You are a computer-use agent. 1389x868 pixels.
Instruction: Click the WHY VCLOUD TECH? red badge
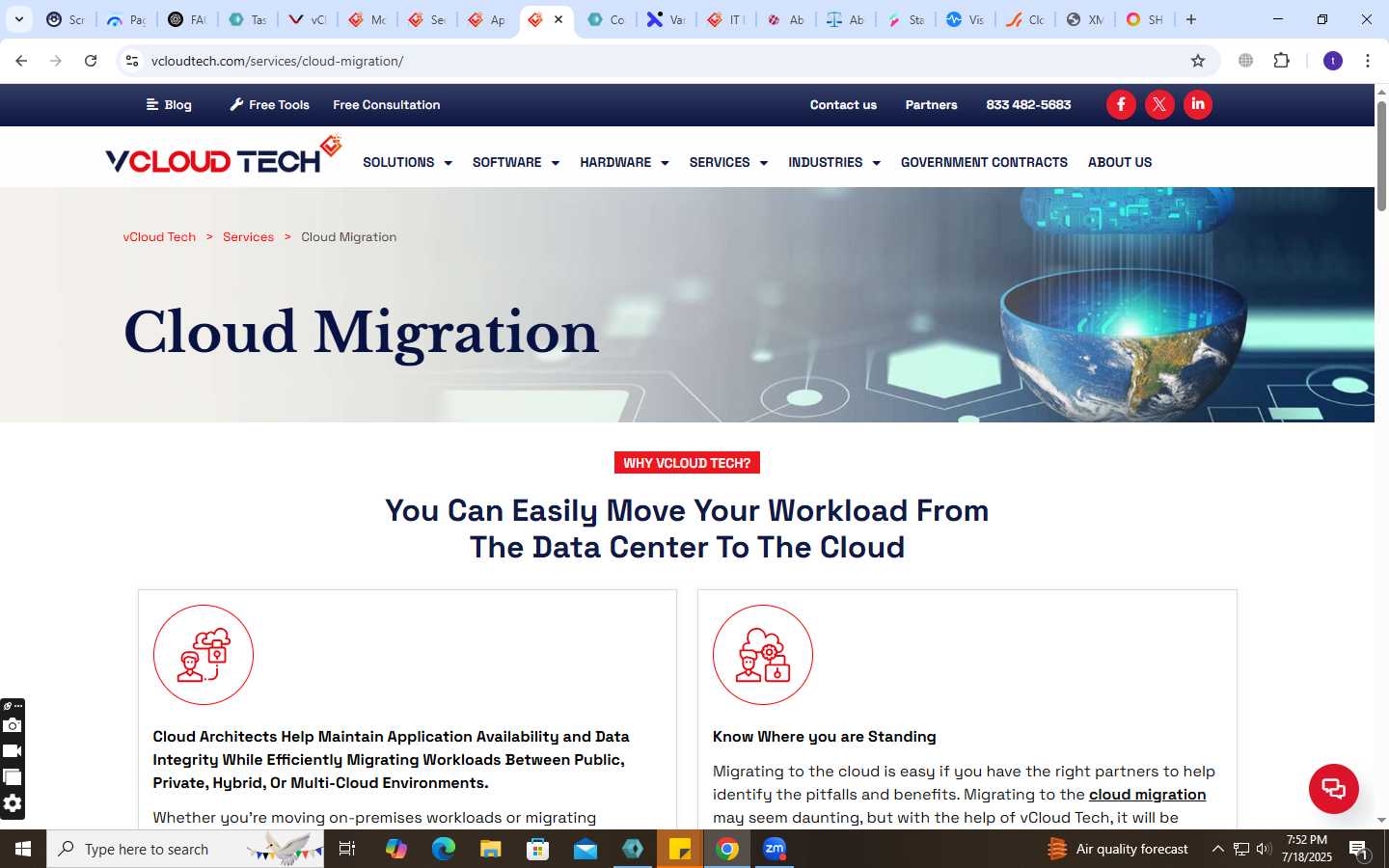pyautogui.click(x=687, y=463)
